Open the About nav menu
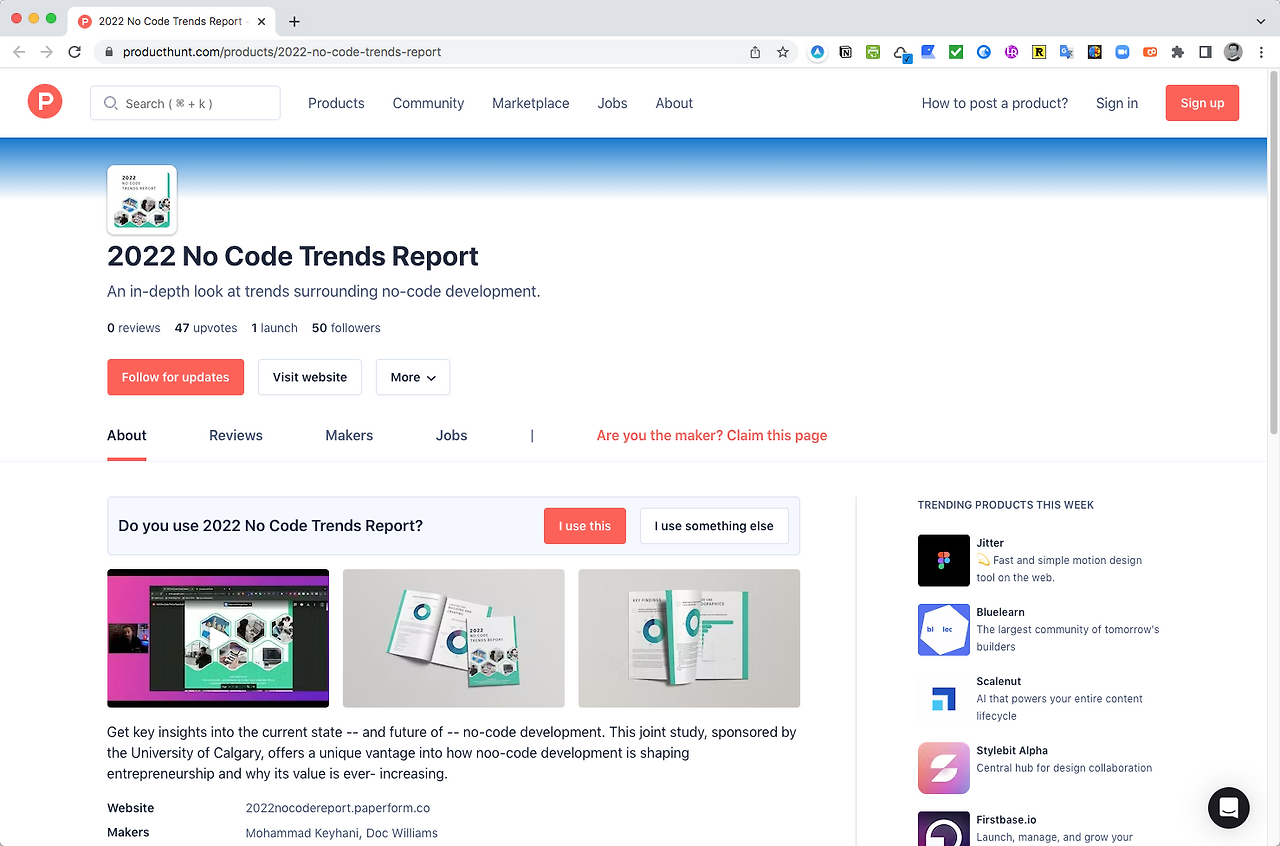This screenshot has width=1280, height=846. 674,103
